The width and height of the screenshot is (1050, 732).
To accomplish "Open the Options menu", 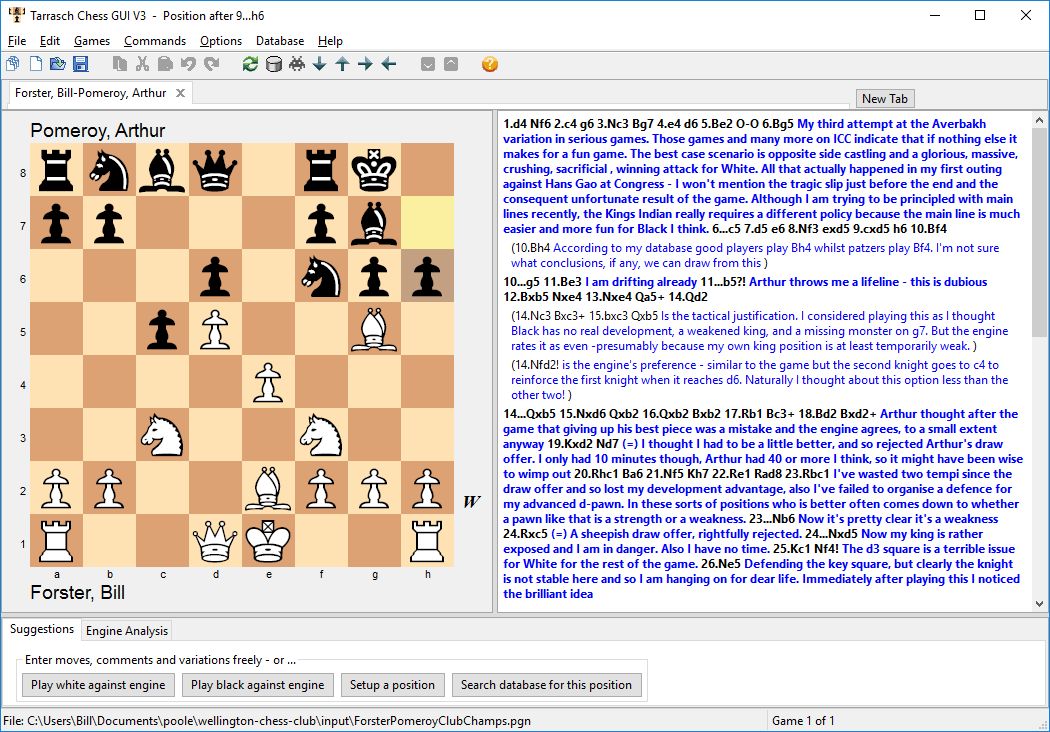I will tap(221, 41).
